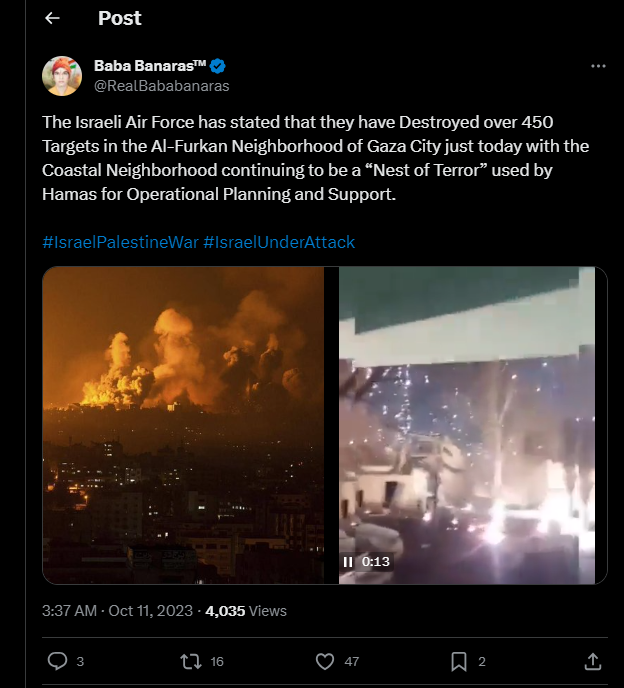Click the blue verified badge

[x=217, y=66]
